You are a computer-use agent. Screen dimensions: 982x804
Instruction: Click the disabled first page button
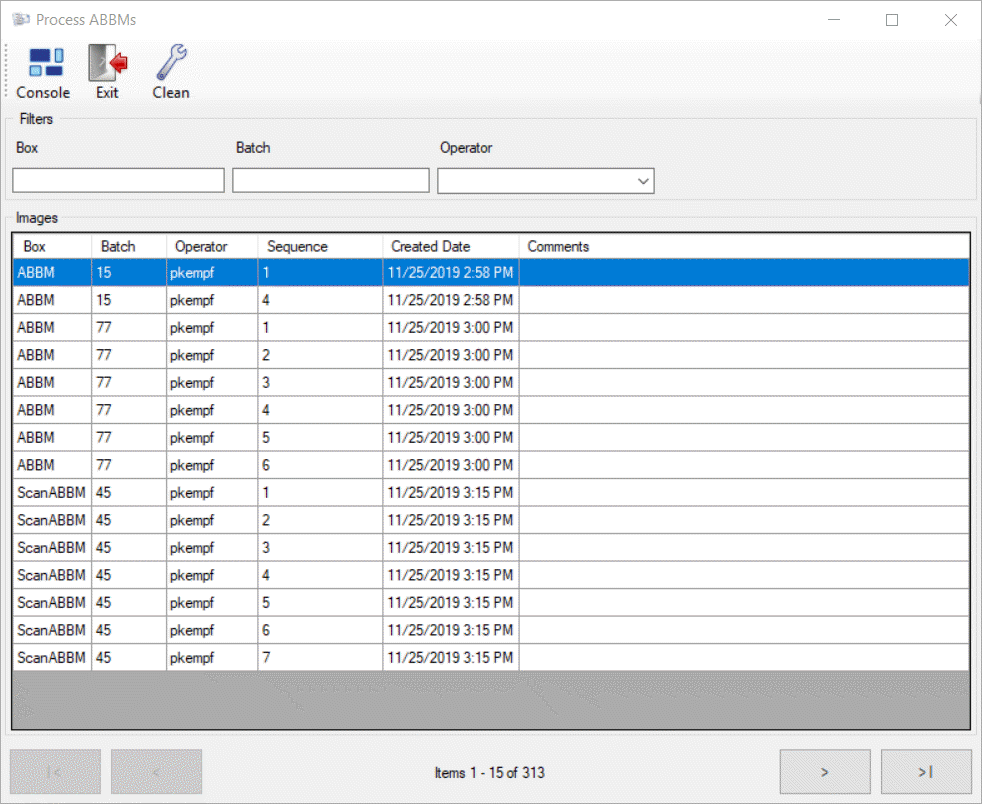[55, 772]
